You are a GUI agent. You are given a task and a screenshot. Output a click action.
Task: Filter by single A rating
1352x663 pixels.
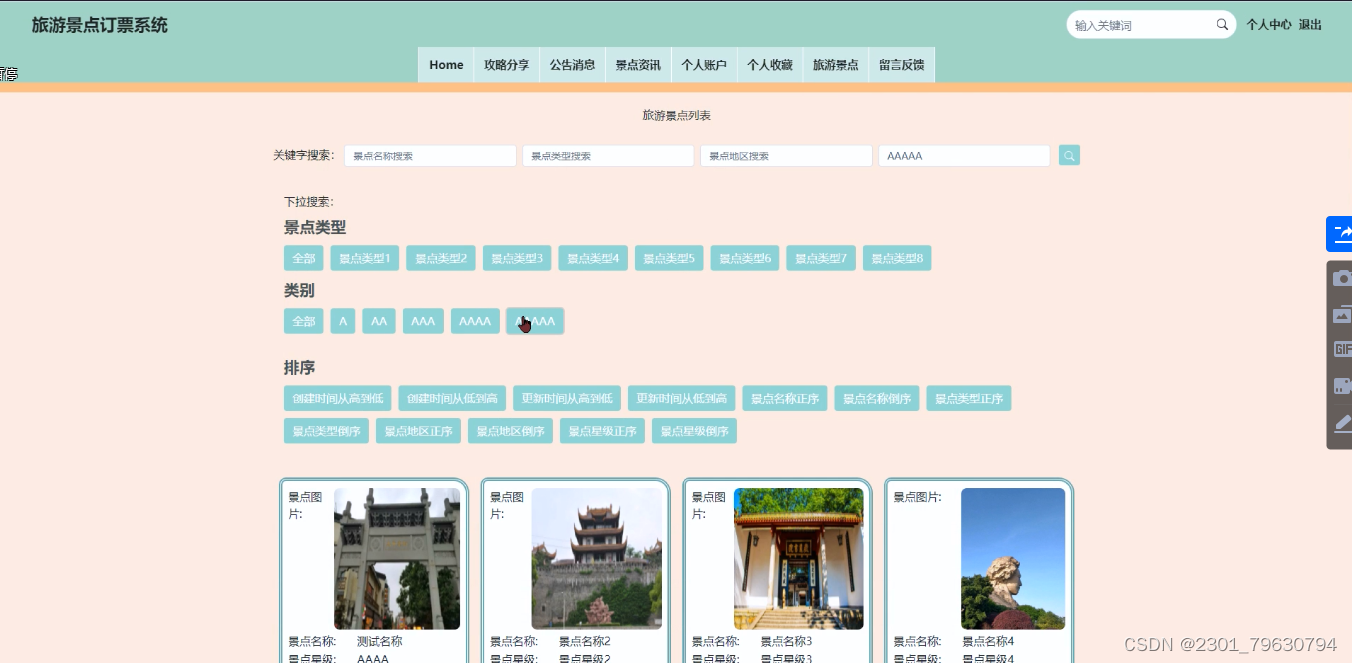click(343, 321)
